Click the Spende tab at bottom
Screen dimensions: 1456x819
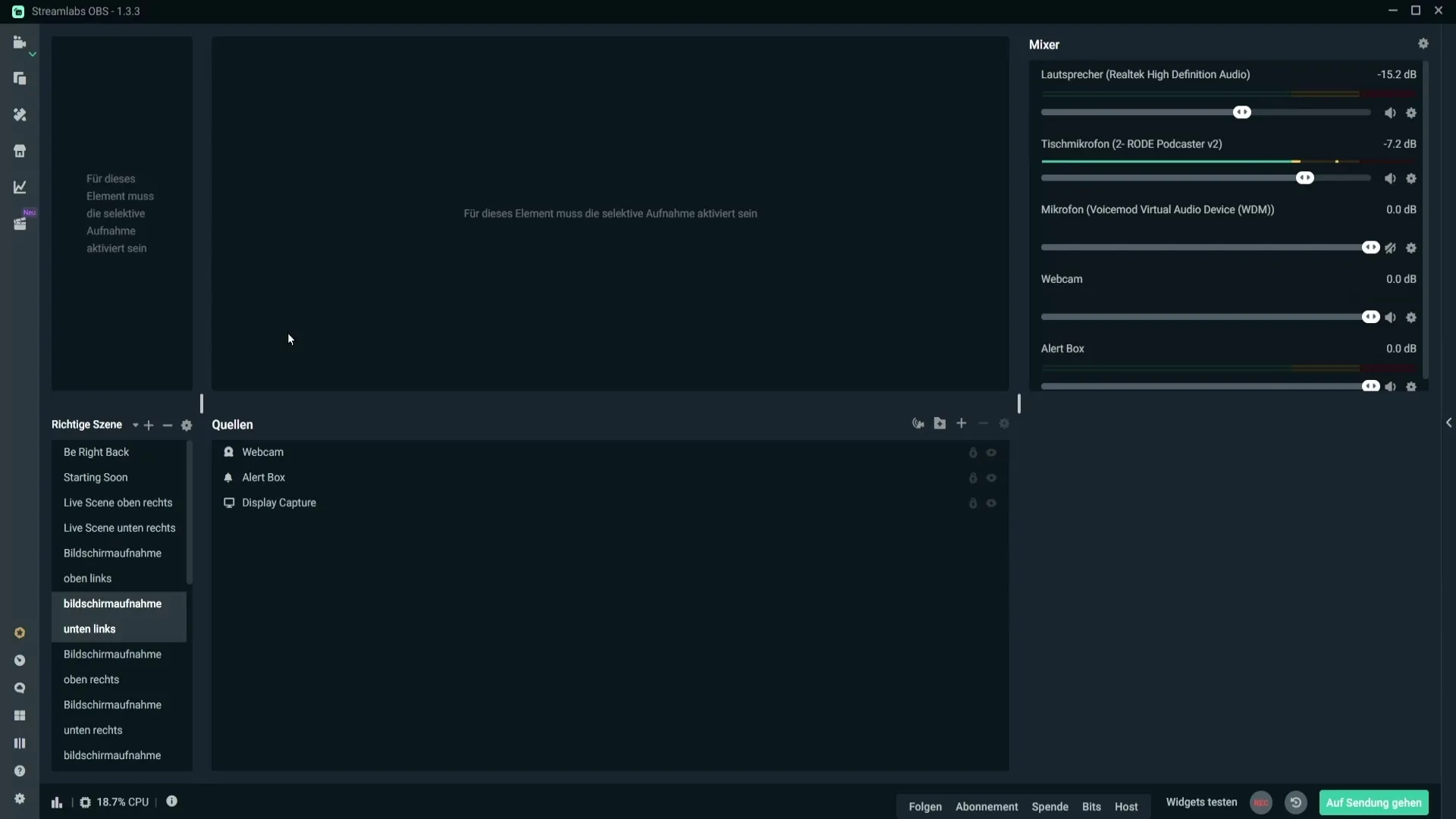click(1050, 806)
